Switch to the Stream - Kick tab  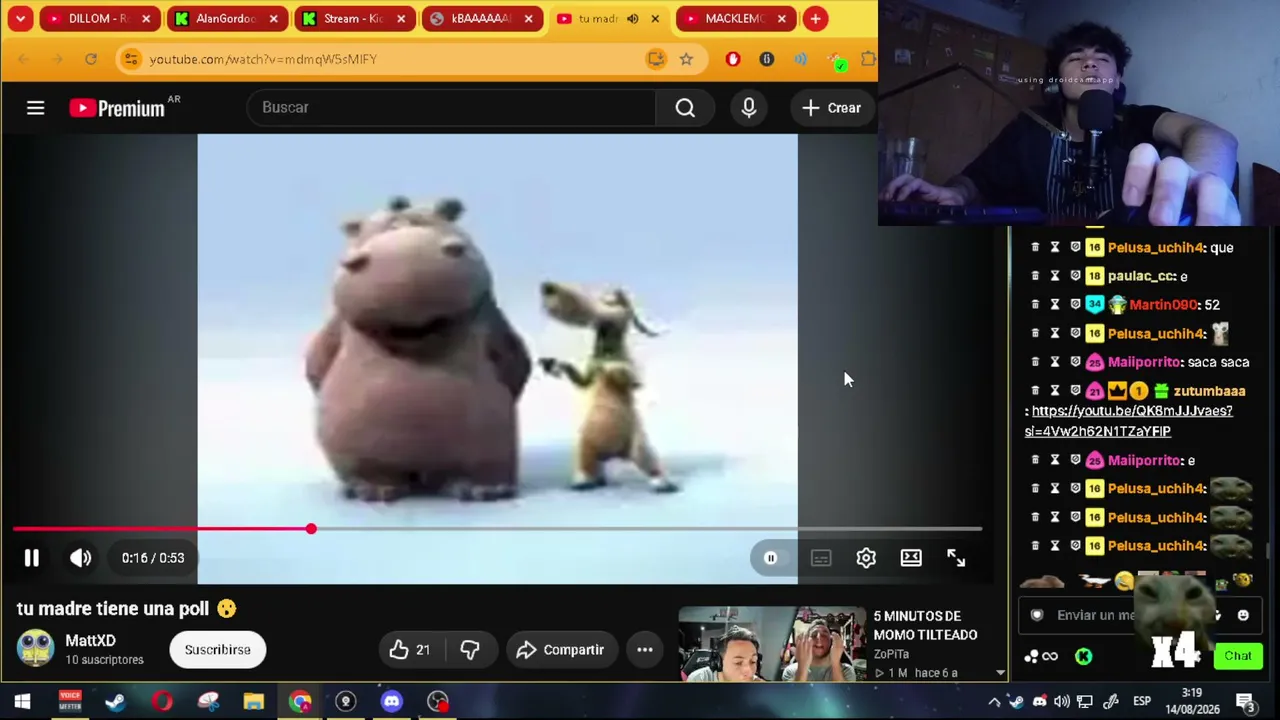(354, 18)
